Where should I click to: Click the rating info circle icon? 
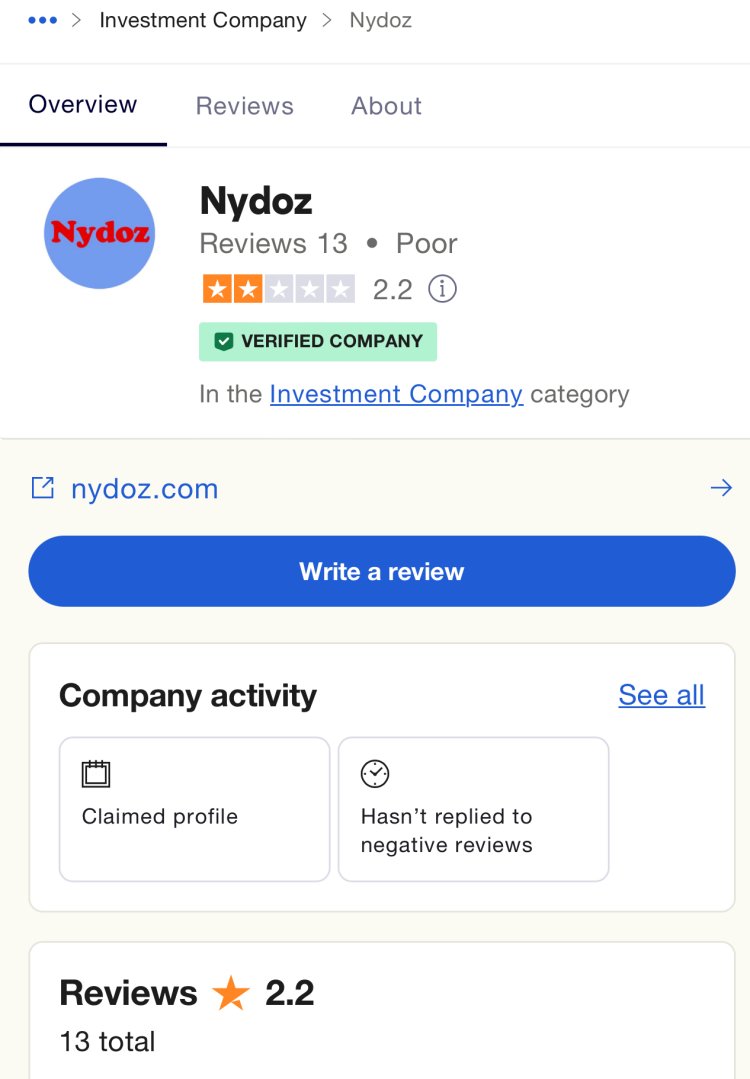[442, 289]
